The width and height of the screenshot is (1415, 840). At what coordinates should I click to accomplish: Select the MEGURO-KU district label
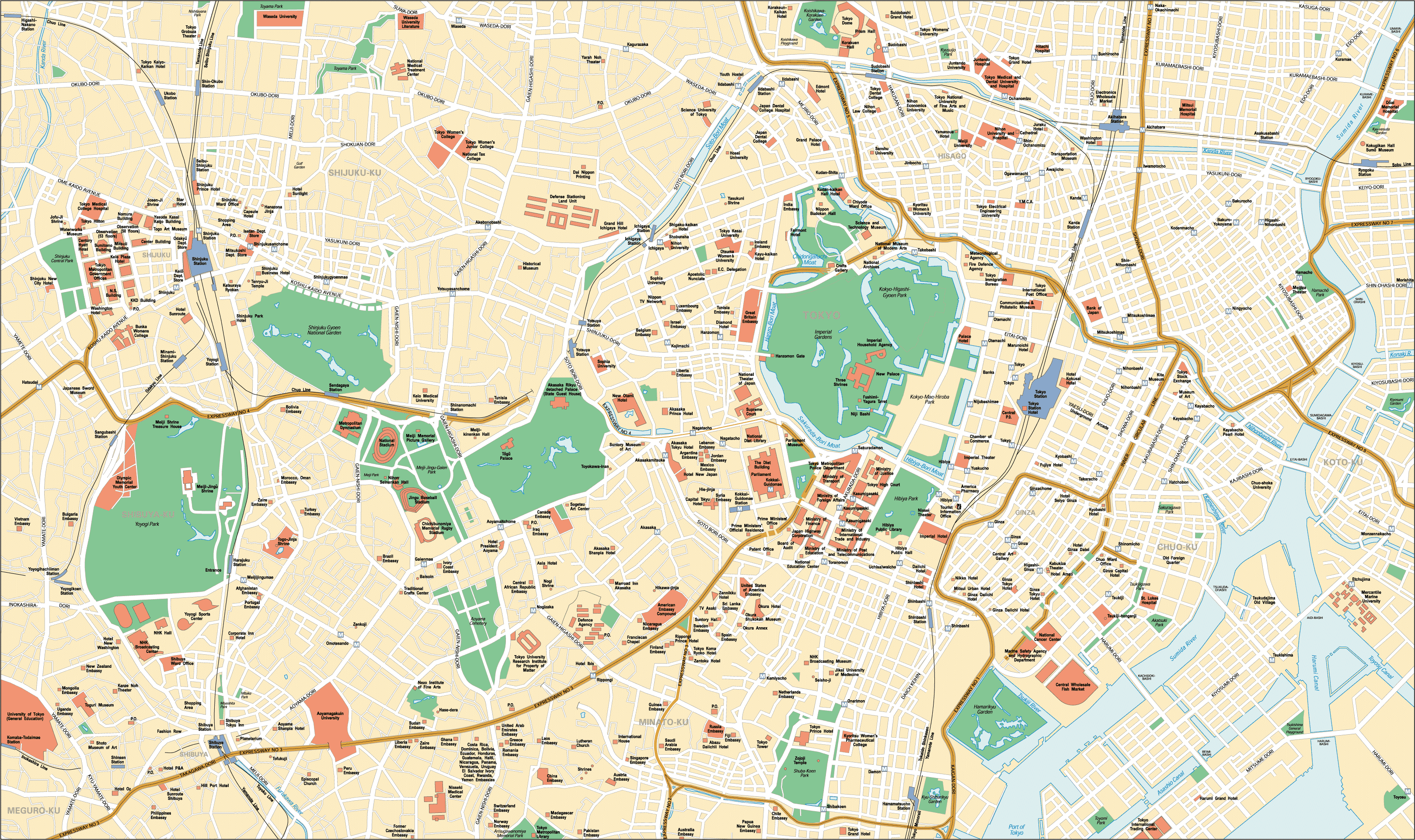(x=33, y=811)
